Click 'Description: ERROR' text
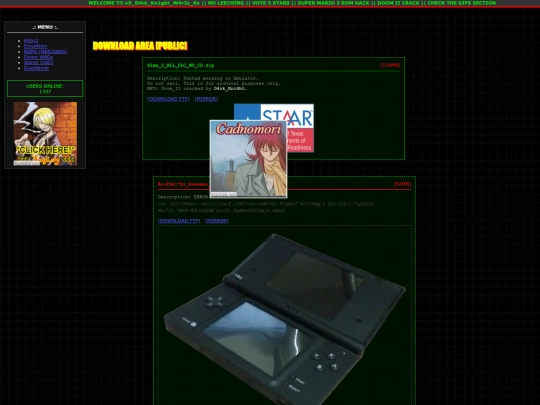The height and width of the screenshot is (405, 540). tap(183, 197)
